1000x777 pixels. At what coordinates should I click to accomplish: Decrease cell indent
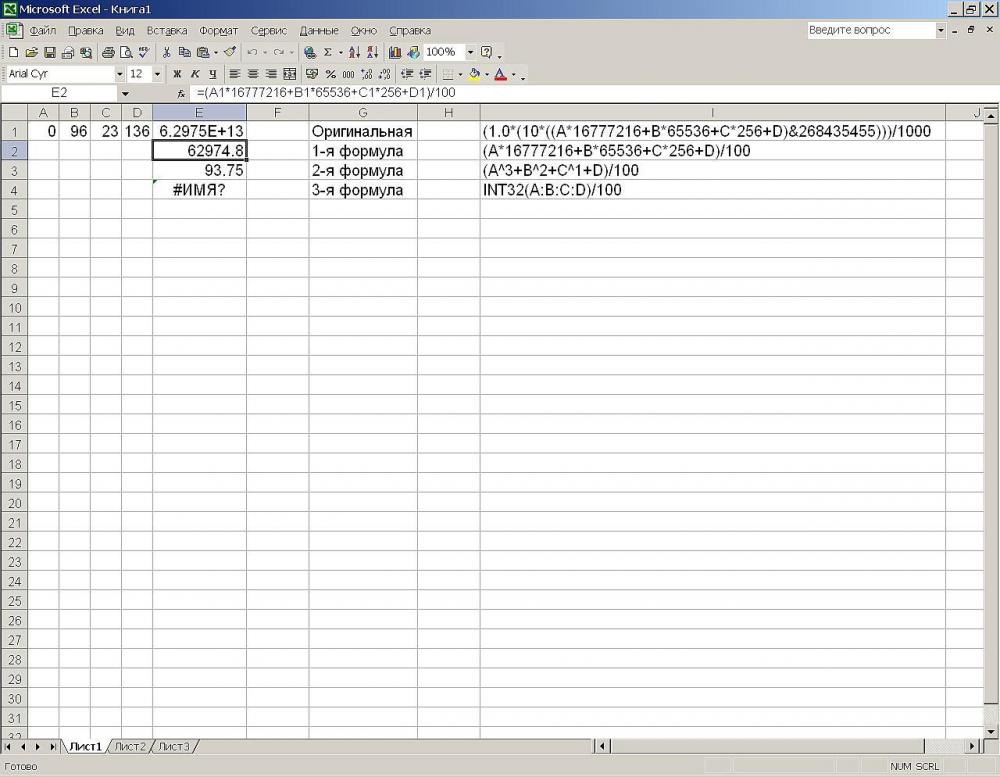(407, 74)
